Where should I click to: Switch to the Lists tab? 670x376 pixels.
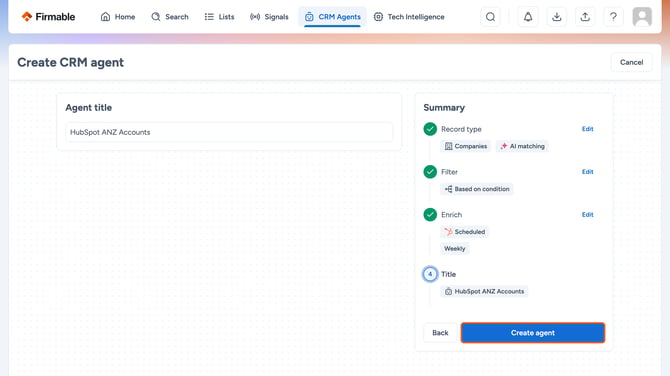(219, 17)
